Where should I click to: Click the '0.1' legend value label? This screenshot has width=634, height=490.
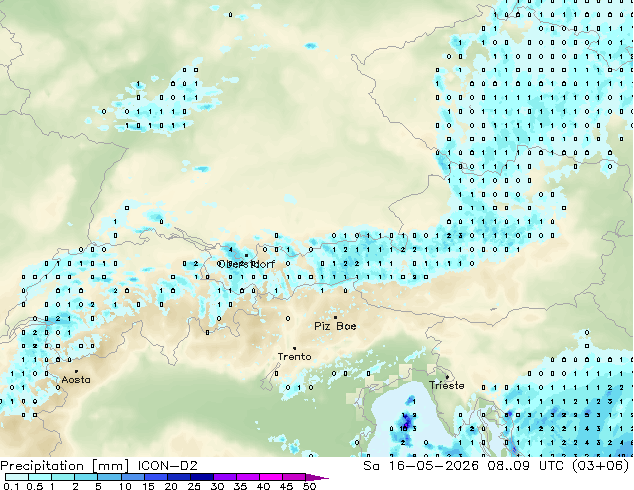[x=11, y=486]
